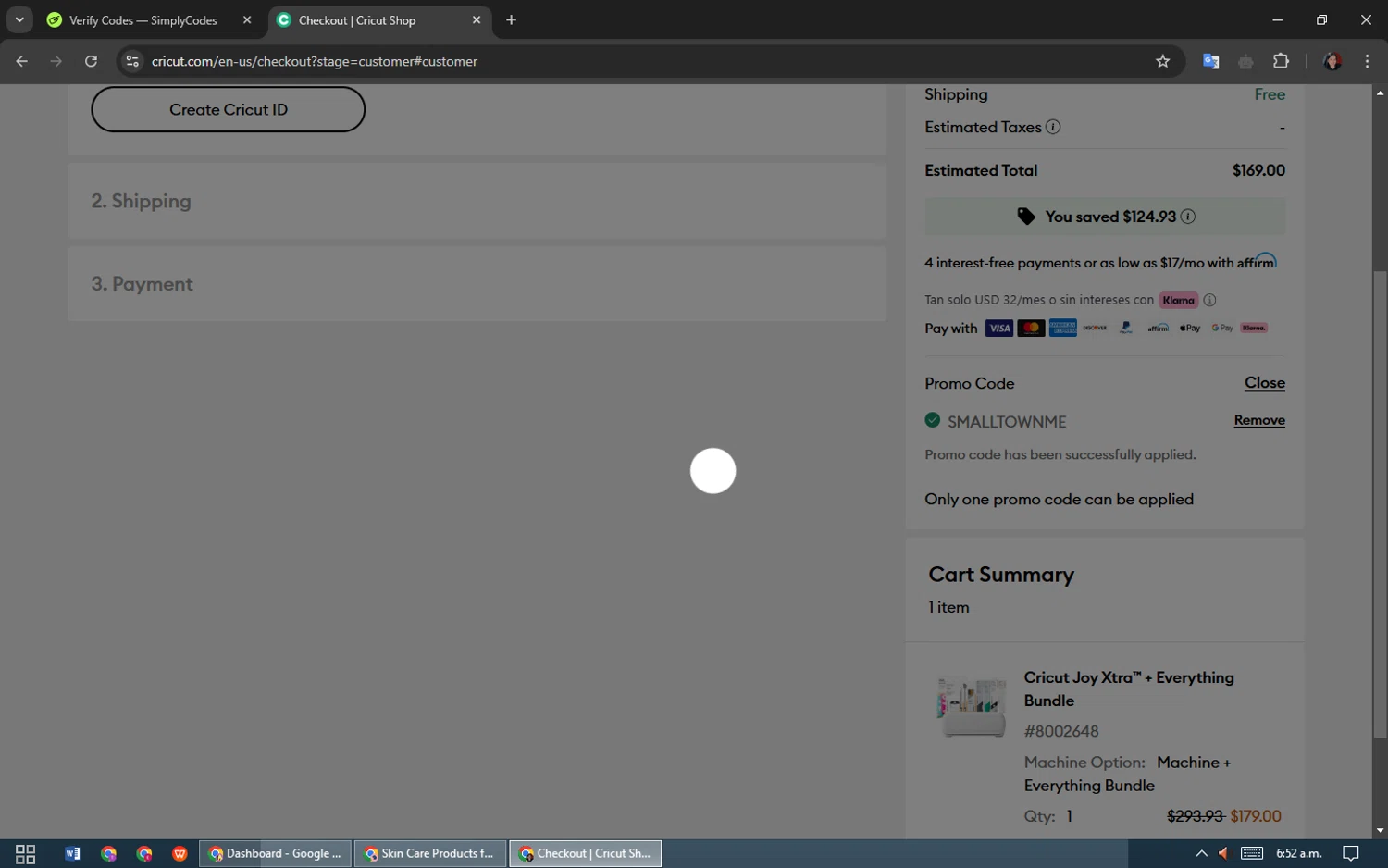Launch Word from the taskbar
Screen dimensions: 1388x868
pyautogui.click(x=72, y=853)
